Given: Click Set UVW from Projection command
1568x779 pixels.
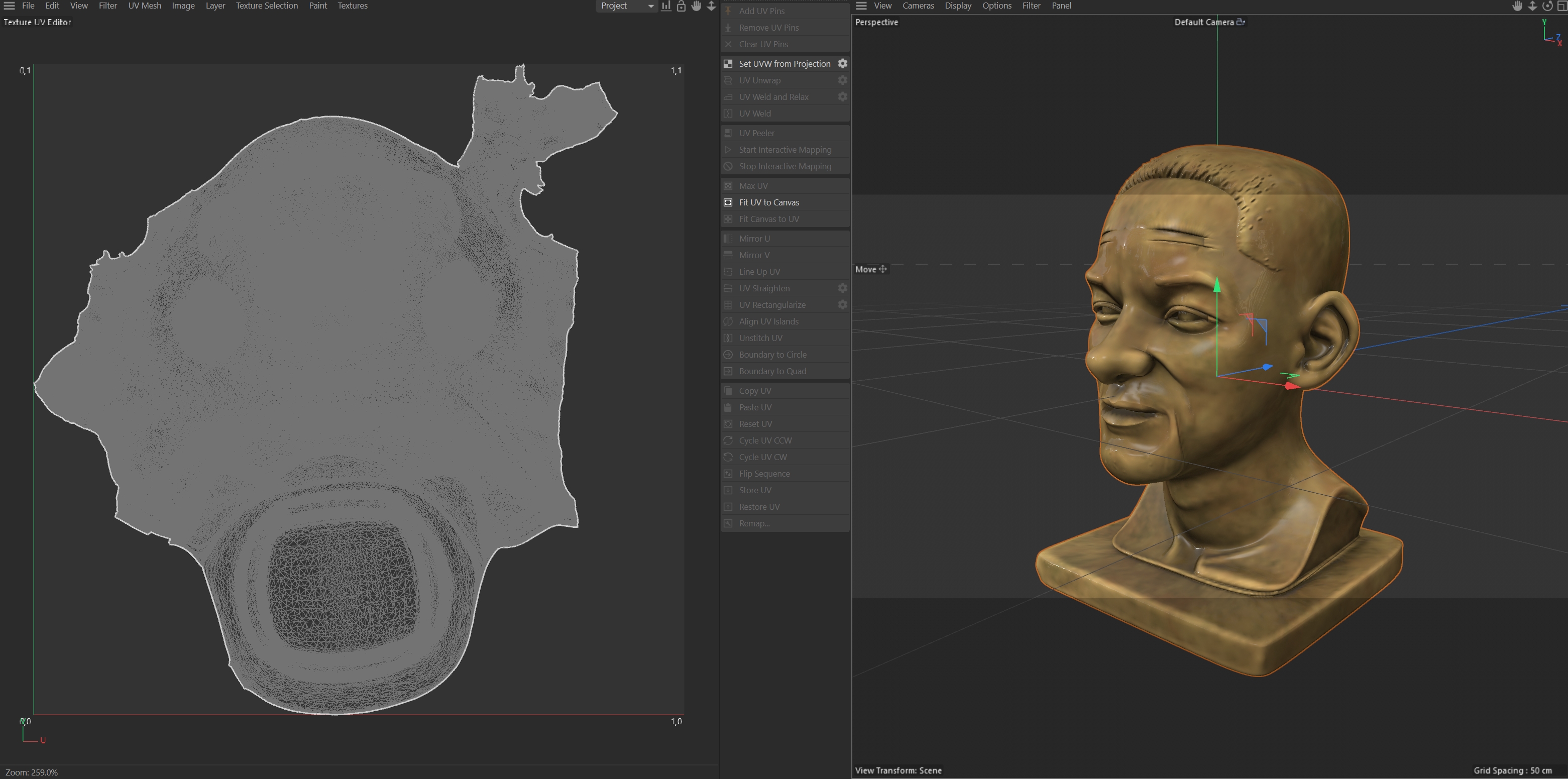Looking at the screenshot, I should [x=784, y=63].
